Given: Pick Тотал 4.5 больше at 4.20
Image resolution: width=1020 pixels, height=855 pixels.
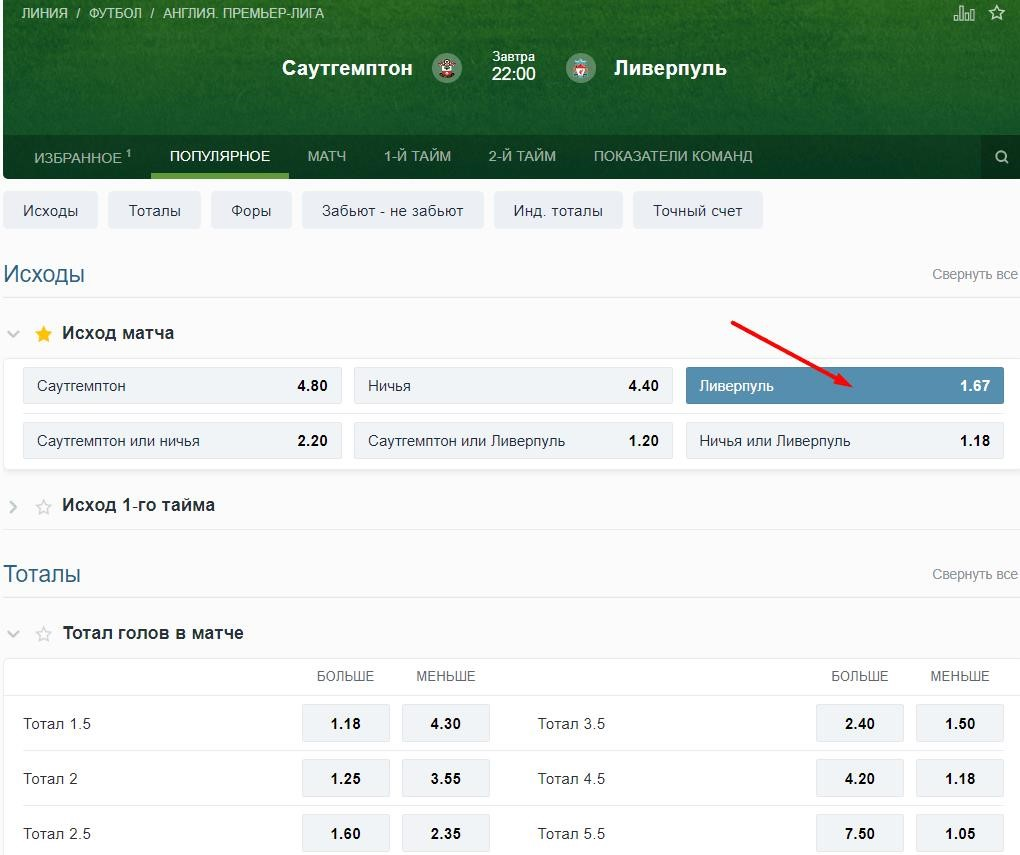Looking at the screenshot, I should 859,779.
